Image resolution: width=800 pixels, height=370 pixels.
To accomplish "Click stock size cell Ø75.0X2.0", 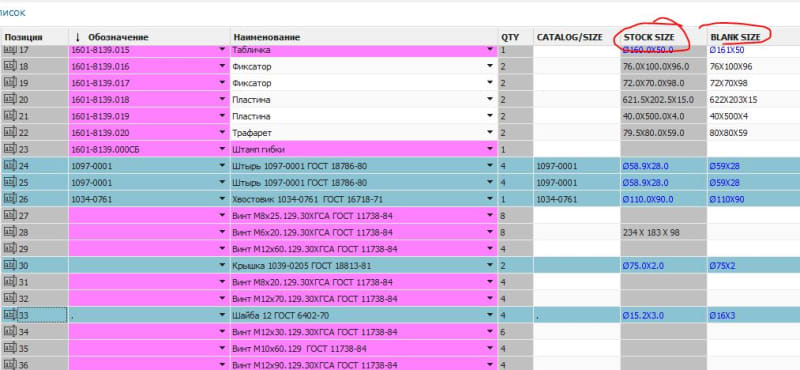I will point(663,265).
